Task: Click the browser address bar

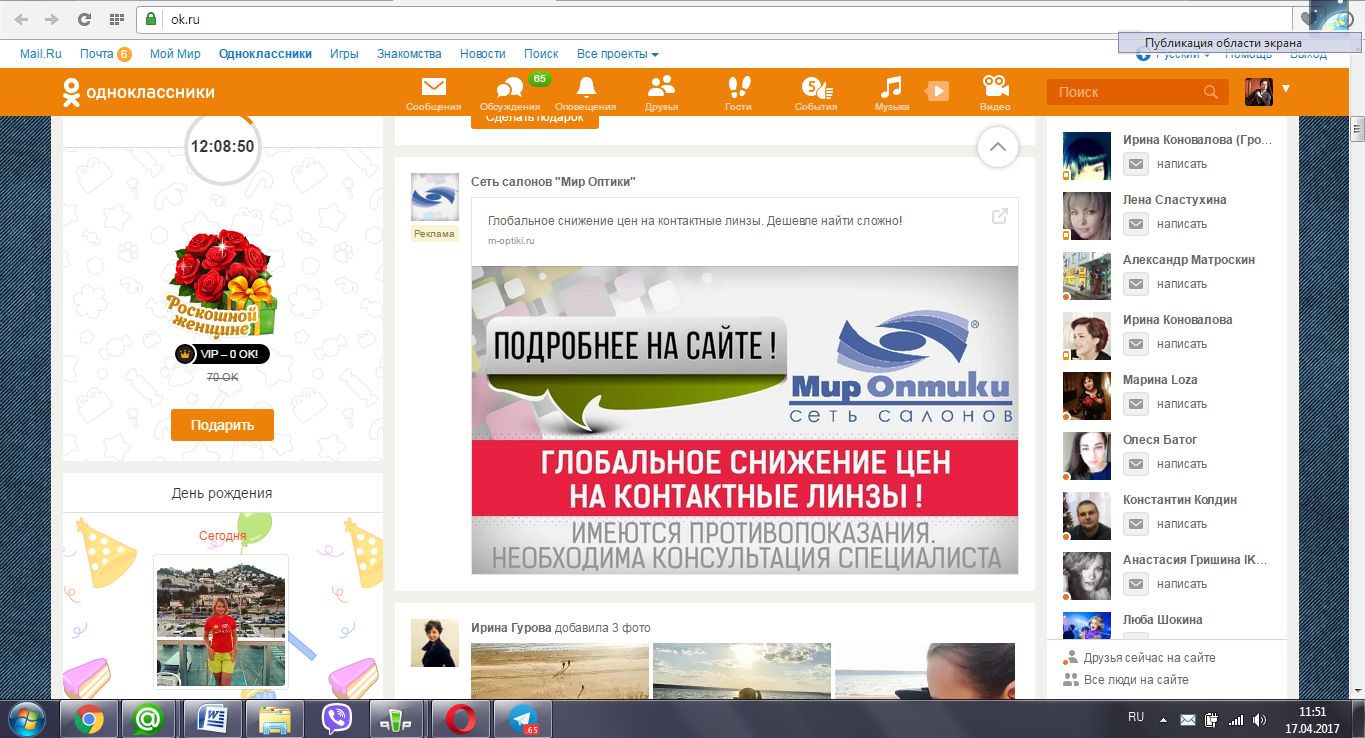Action: click(x=715, y=19)
